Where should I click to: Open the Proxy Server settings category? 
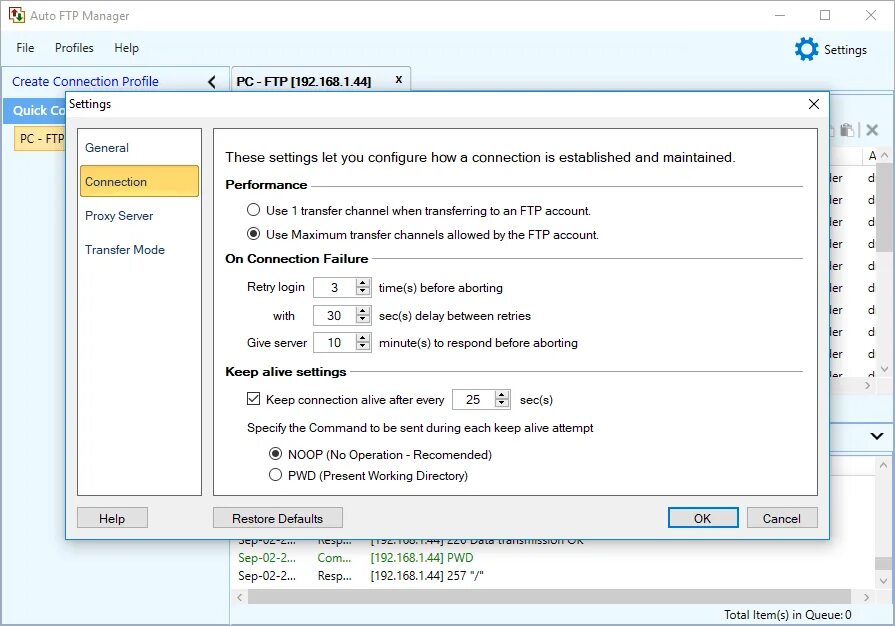click(139, 216)
